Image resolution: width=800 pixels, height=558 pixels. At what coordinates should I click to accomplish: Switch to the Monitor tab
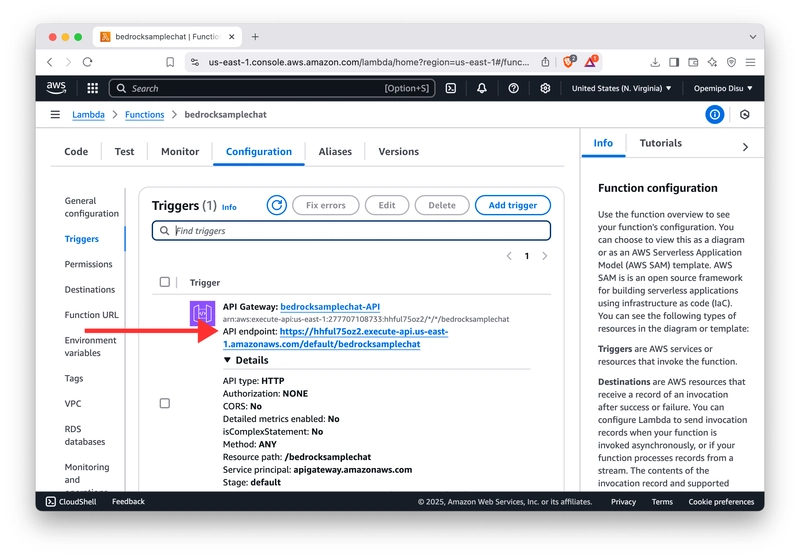click(180, 152)
